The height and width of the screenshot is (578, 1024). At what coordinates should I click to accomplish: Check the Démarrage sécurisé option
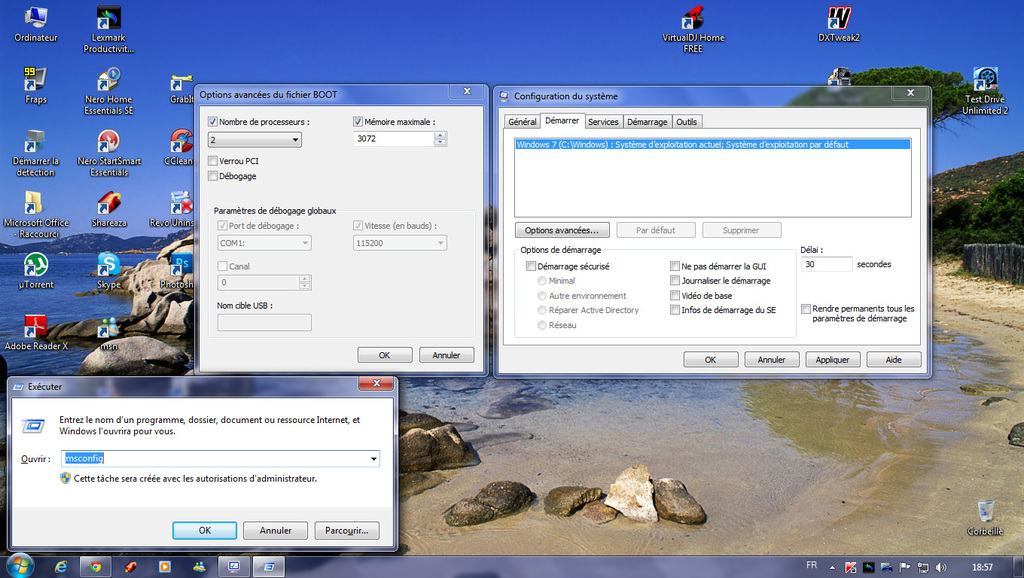click(531, 267)
